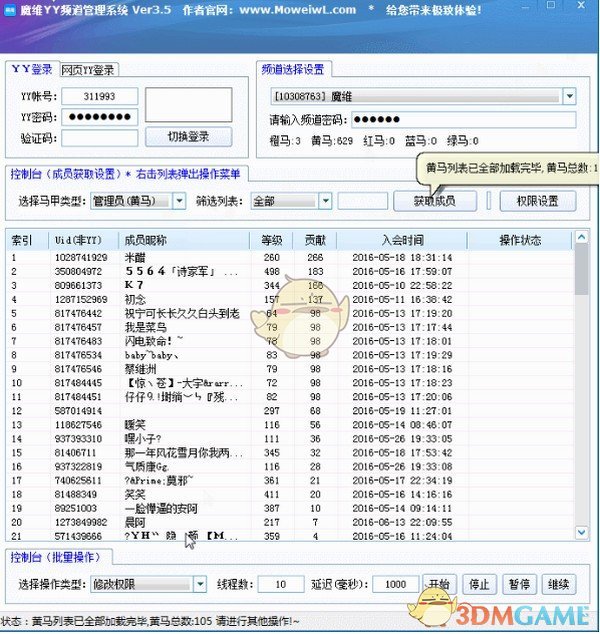Select row 祝宁可长长久久白头到老
600x634 pixels.
click(290, 313)
